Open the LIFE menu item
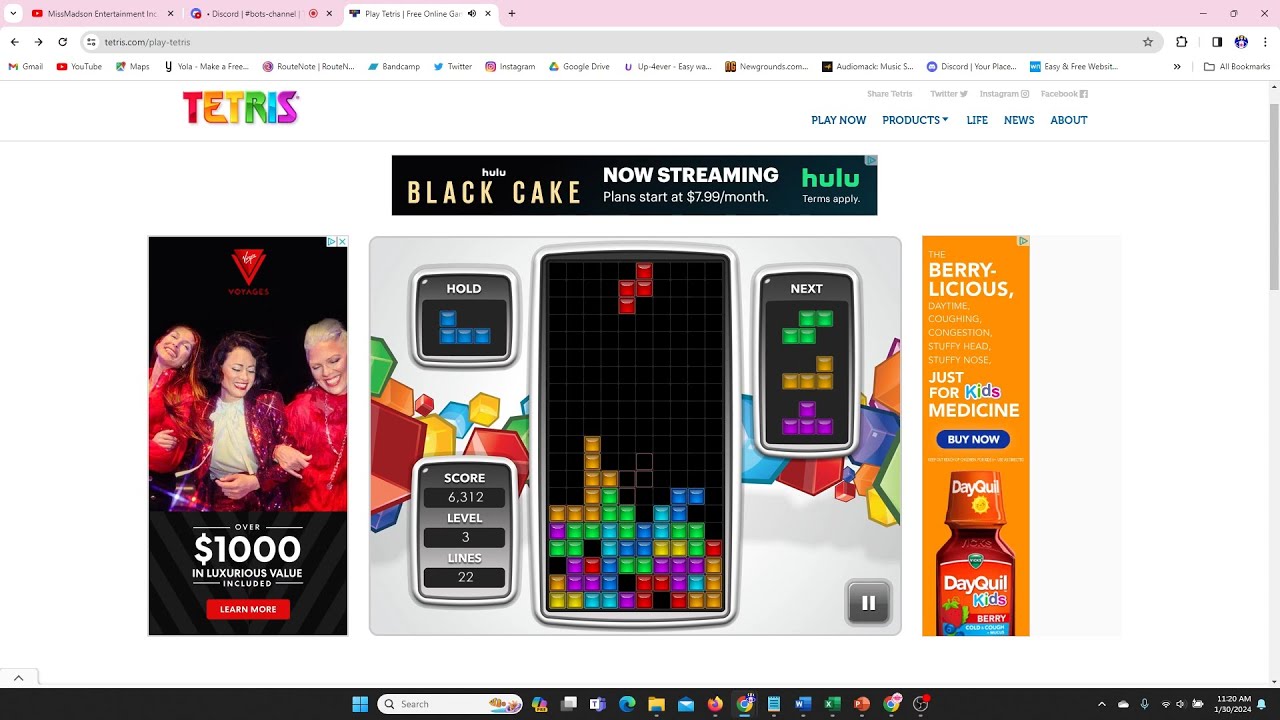The height and width of the screenshot is (720, 1280). tap(977, 120)
